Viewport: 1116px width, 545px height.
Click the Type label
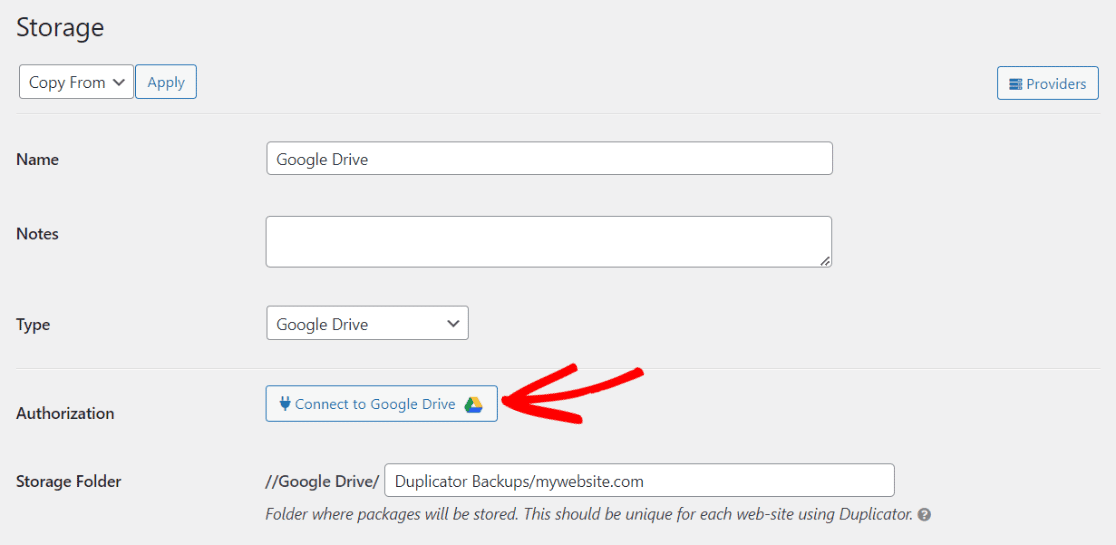(x=33, y=325)
